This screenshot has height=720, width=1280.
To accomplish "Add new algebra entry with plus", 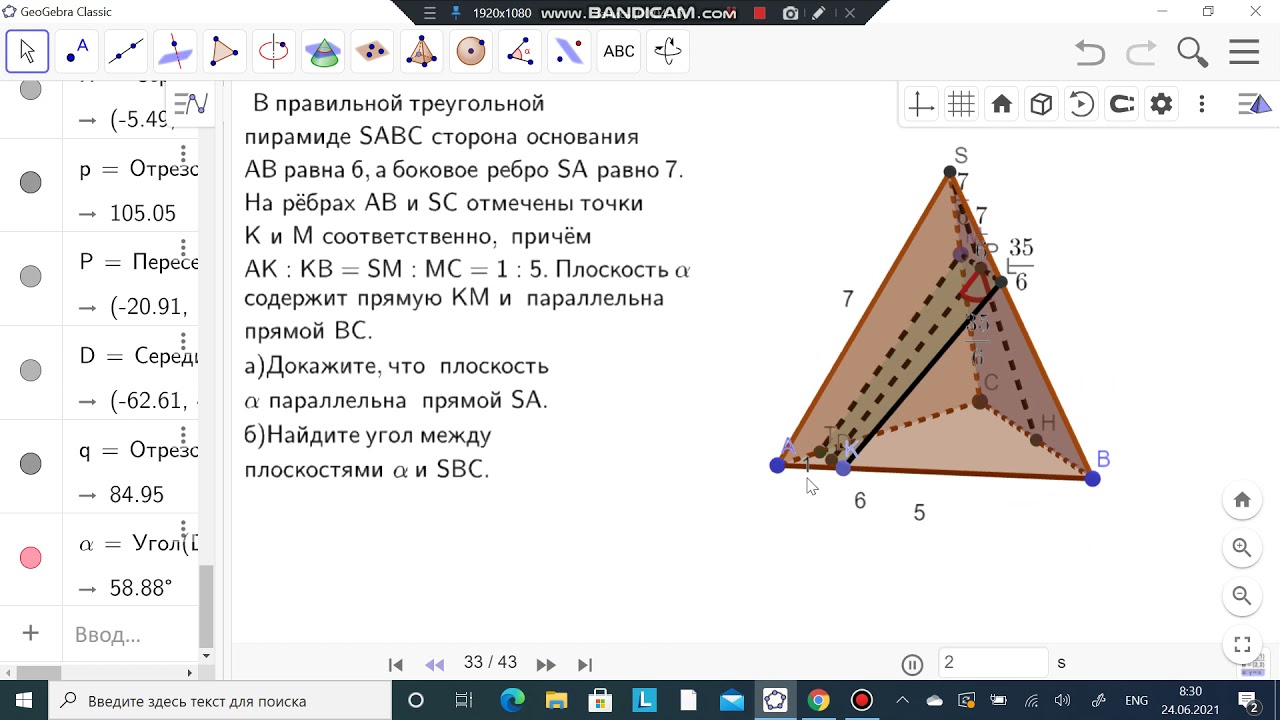I will 31,633.
